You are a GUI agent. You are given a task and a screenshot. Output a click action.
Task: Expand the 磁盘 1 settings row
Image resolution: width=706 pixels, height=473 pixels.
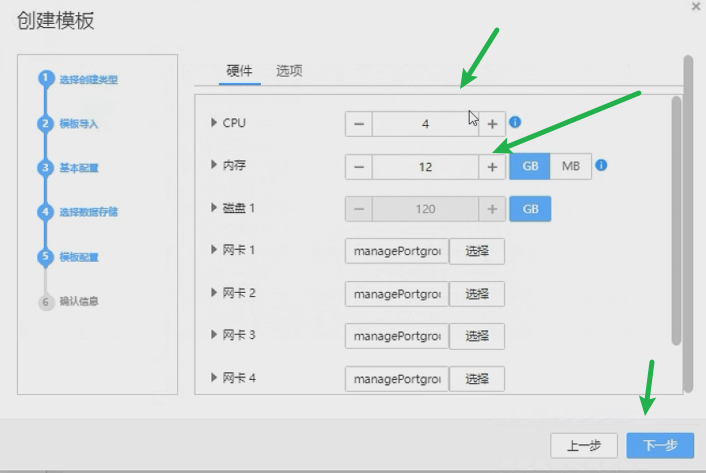pyautogui.click(x=214, y=208)
